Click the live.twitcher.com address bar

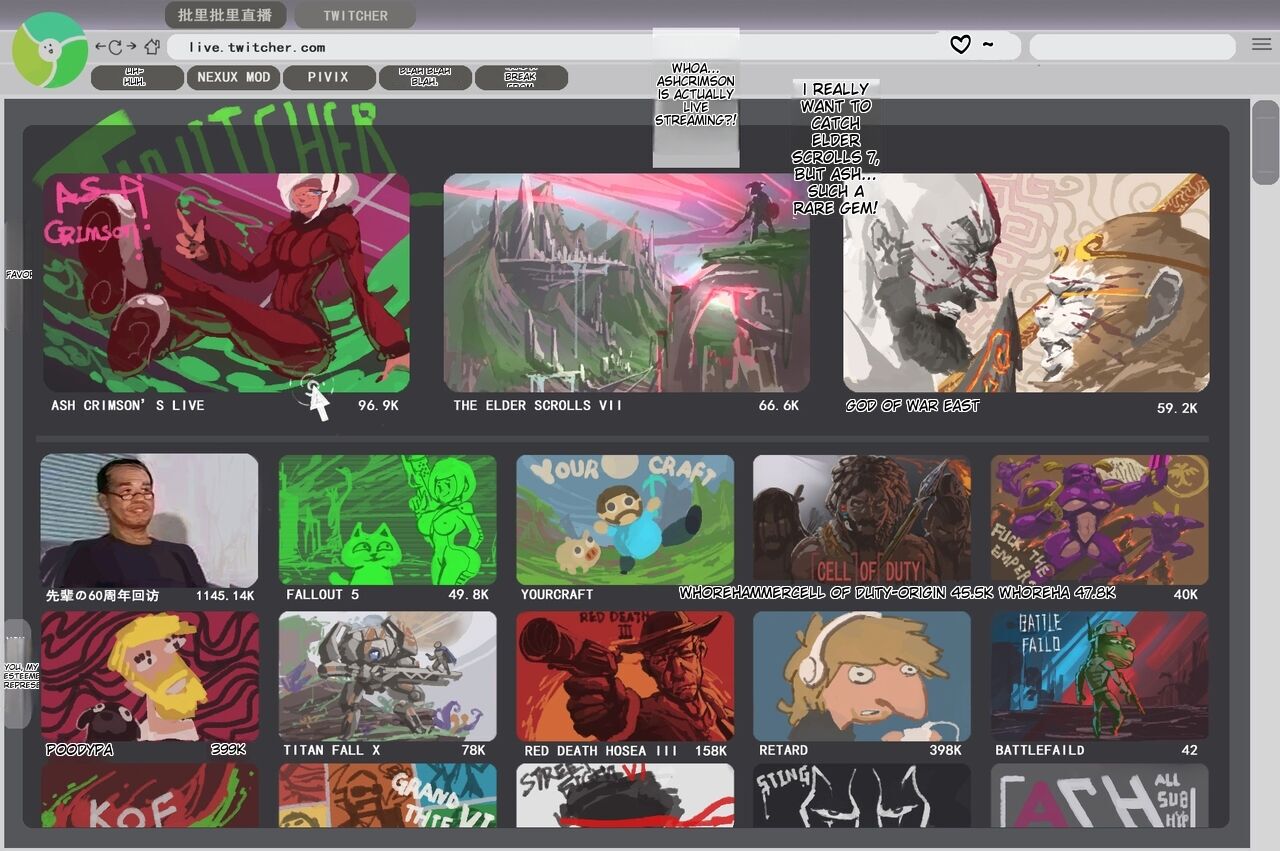click(x=550, y=47)
